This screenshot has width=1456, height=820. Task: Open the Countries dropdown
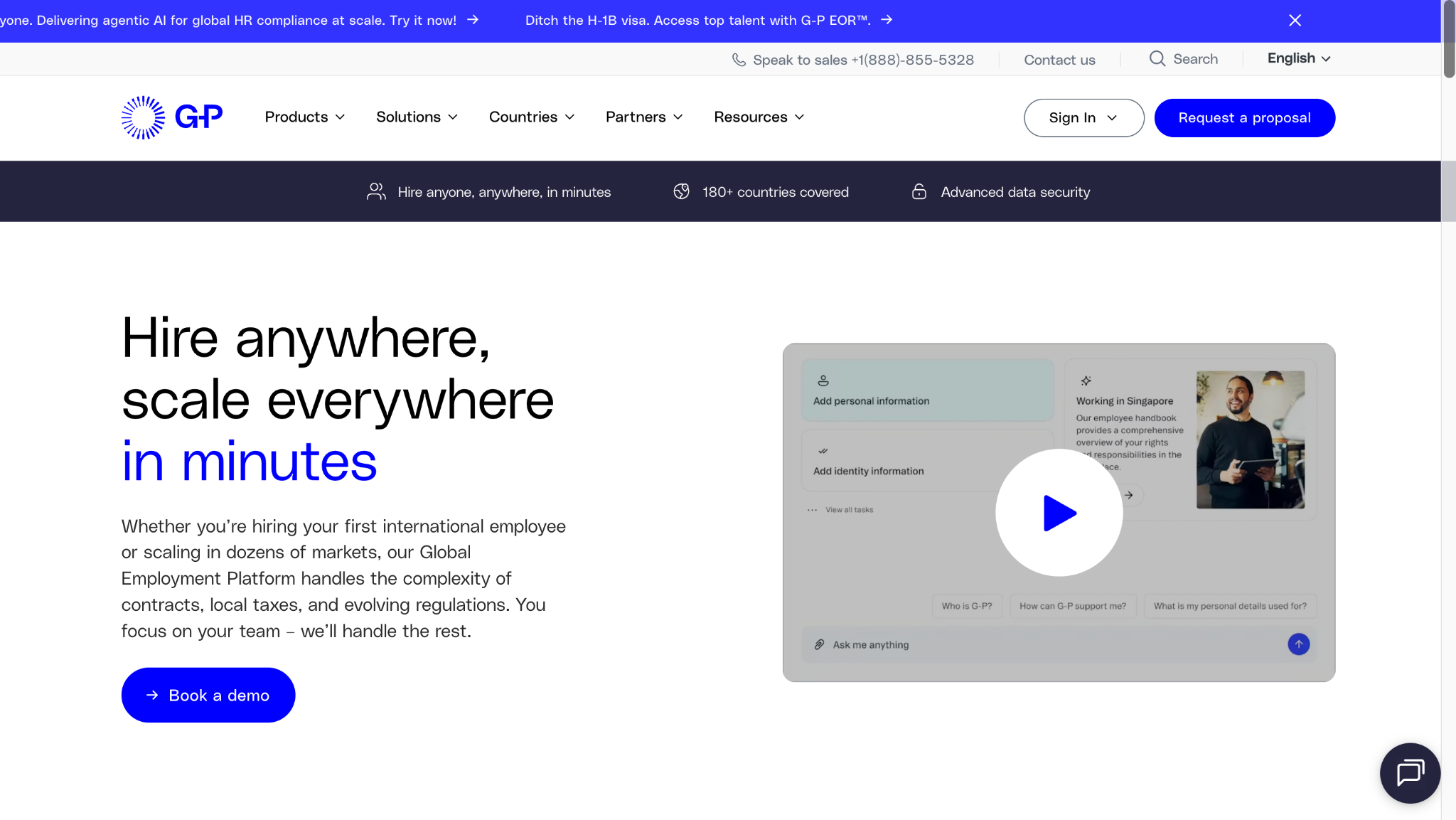point(531,117)
